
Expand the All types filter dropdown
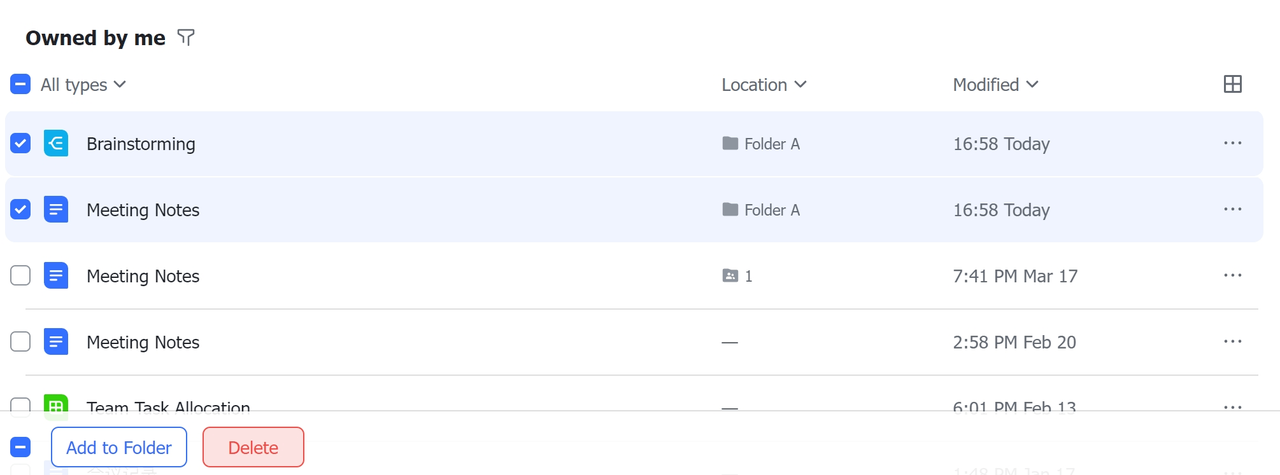pos(83,85)
